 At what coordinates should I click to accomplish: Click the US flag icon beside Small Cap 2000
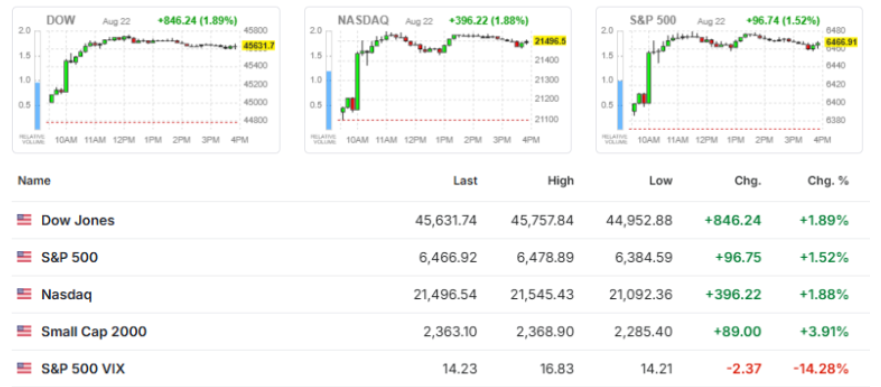tap(24, 331)
